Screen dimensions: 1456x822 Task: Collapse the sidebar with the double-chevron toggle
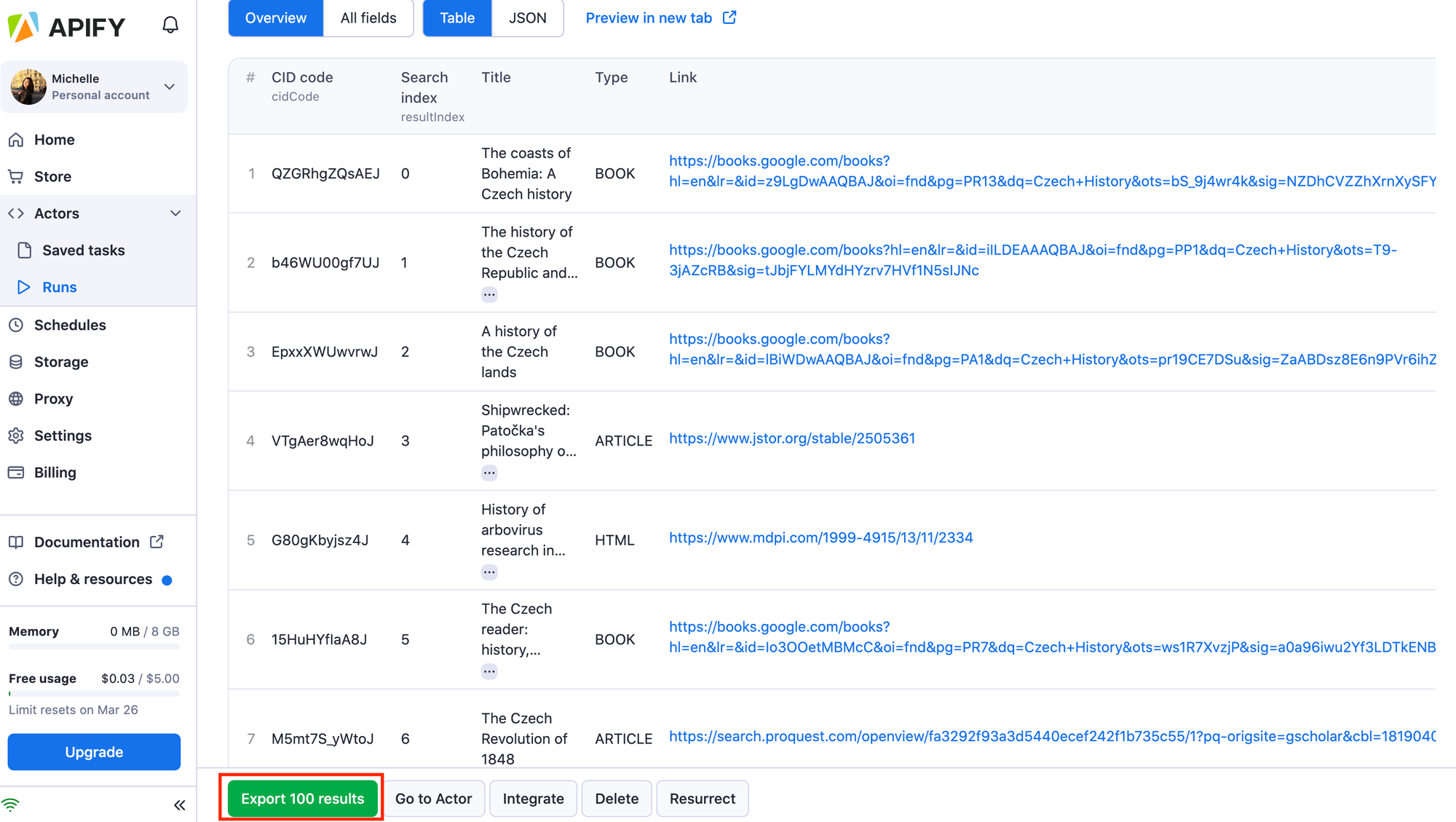tap(179, 805)
